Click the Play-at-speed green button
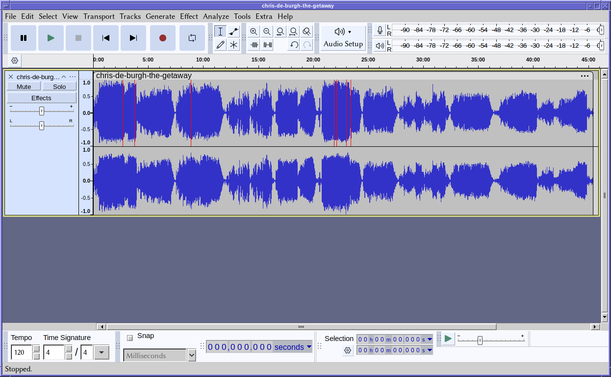The image size is (611, 377). pos(448,338)
